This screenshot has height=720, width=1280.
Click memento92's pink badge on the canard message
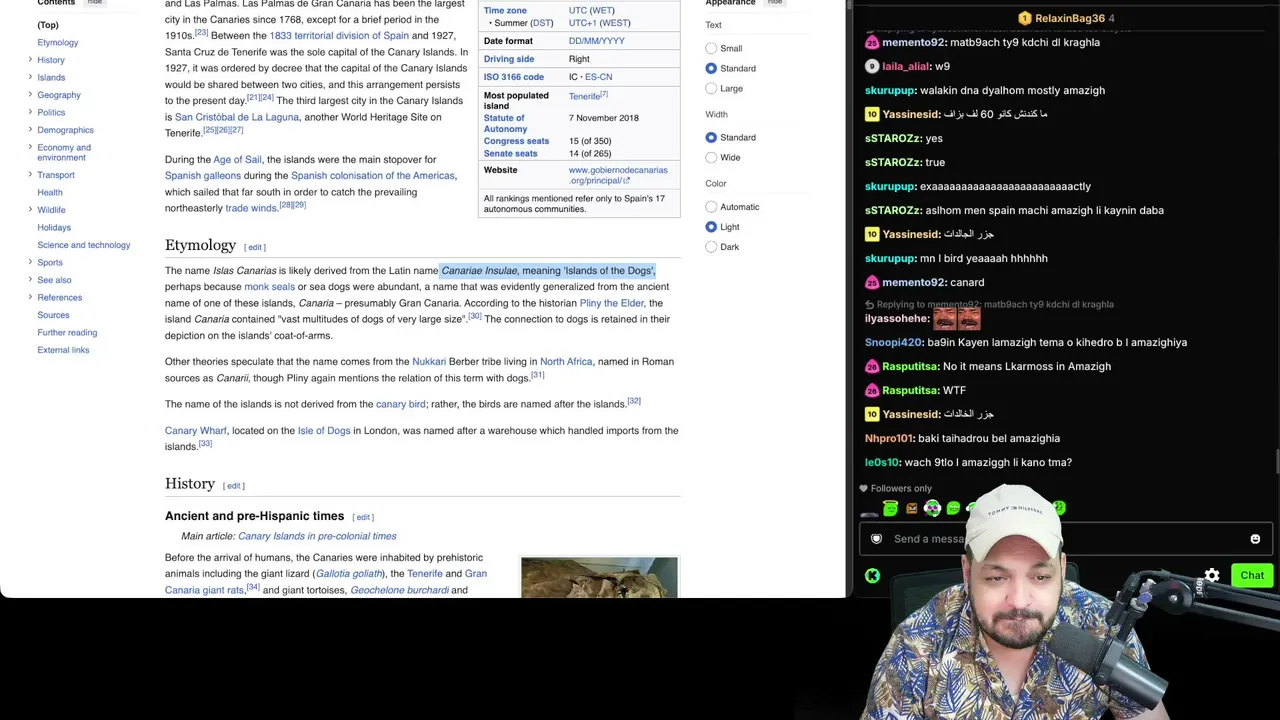tap(872, 282)
